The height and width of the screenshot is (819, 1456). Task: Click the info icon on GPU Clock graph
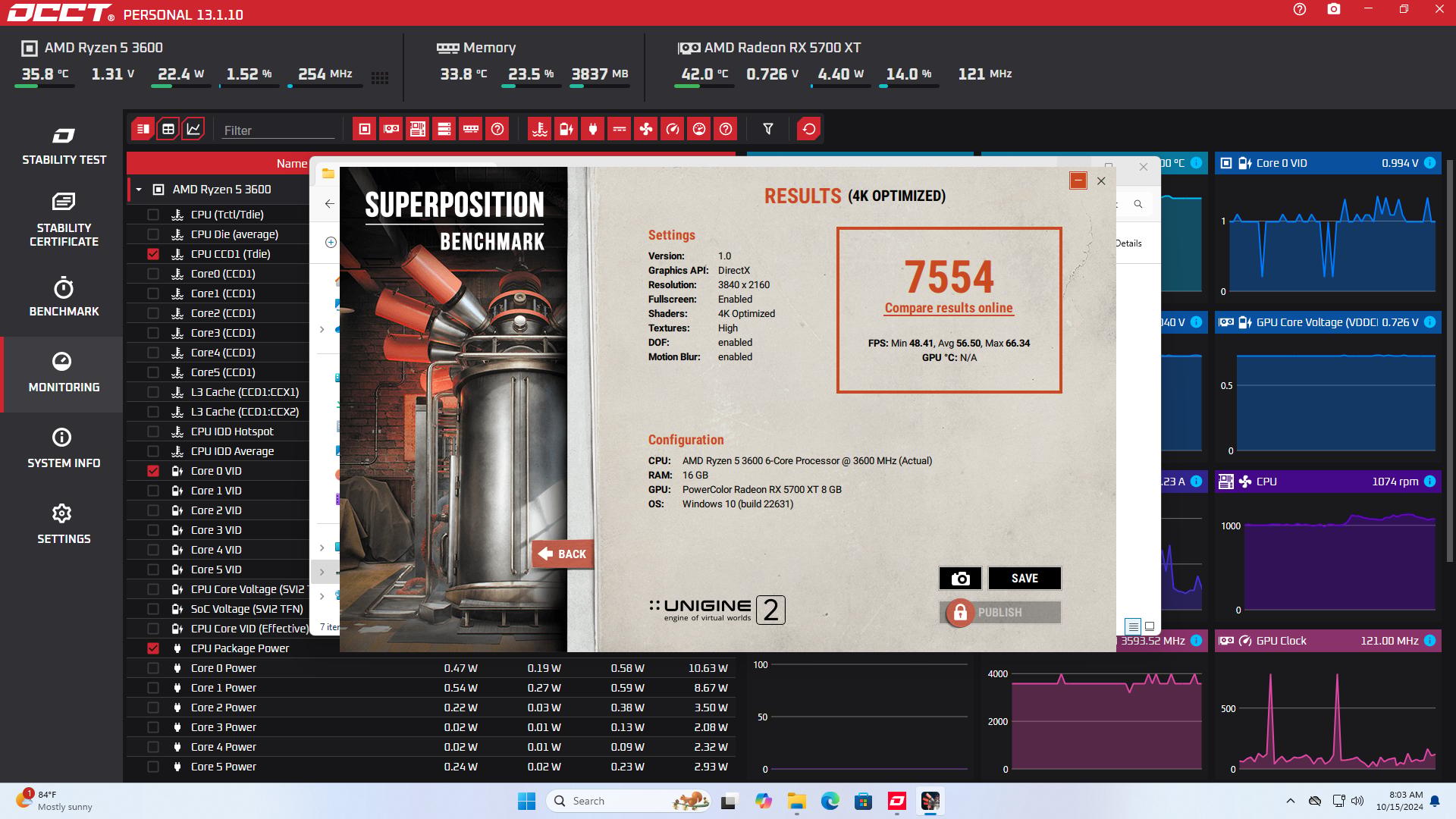(1429, 641)
